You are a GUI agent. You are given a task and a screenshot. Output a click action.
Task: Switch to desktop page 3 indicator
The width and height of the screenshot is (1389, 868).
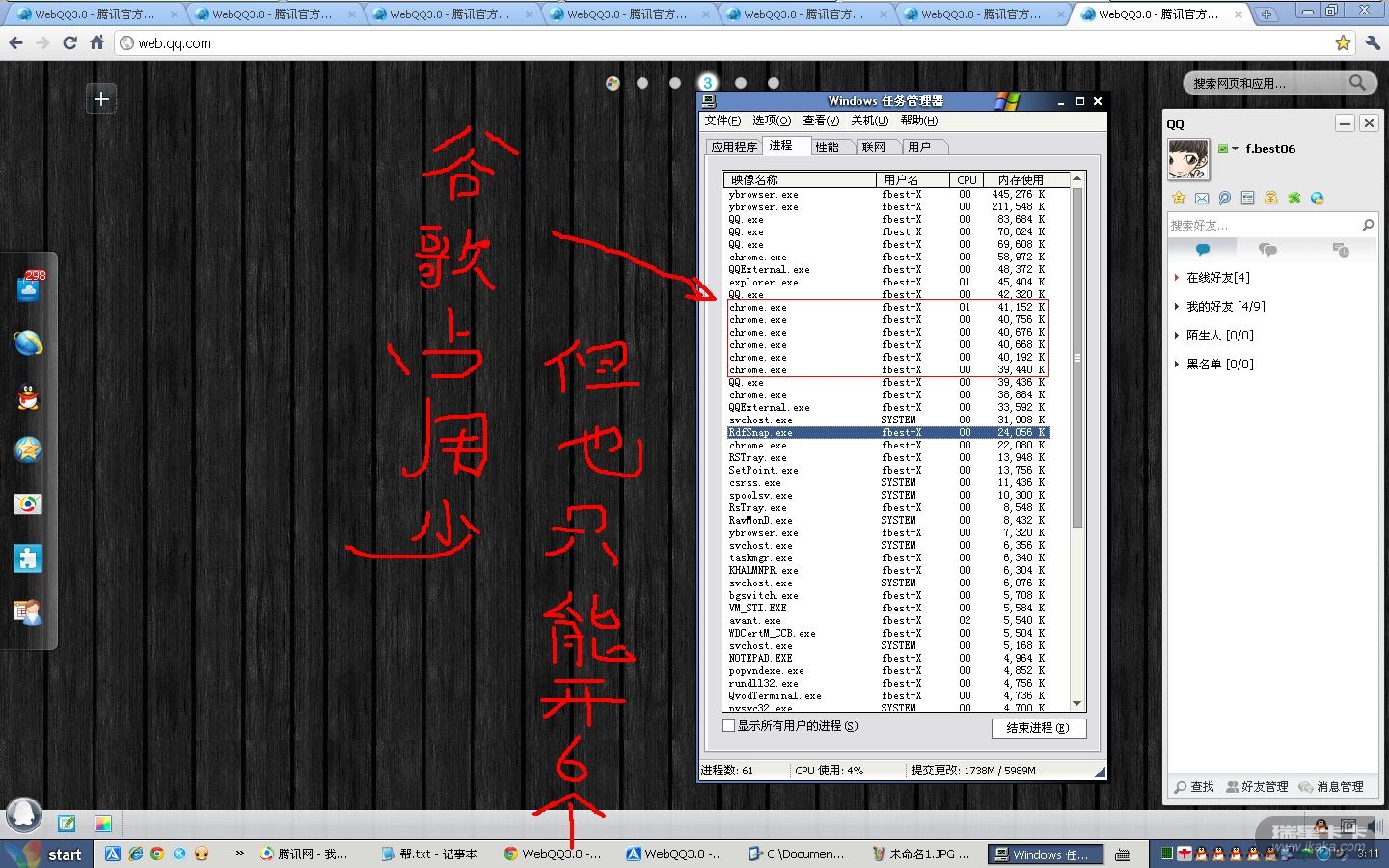point(708,83)
